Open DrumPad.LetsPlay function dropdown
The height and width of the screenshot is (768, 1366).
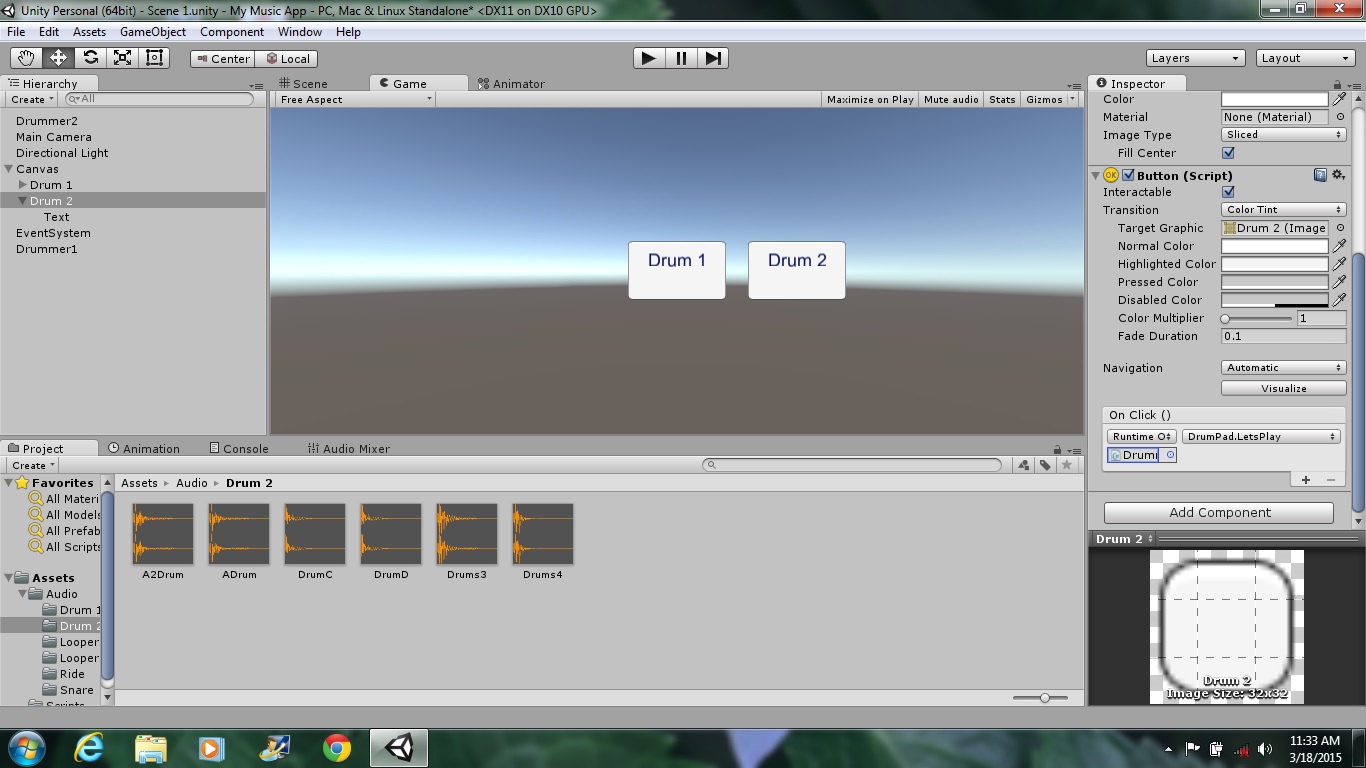(1261, 436)
